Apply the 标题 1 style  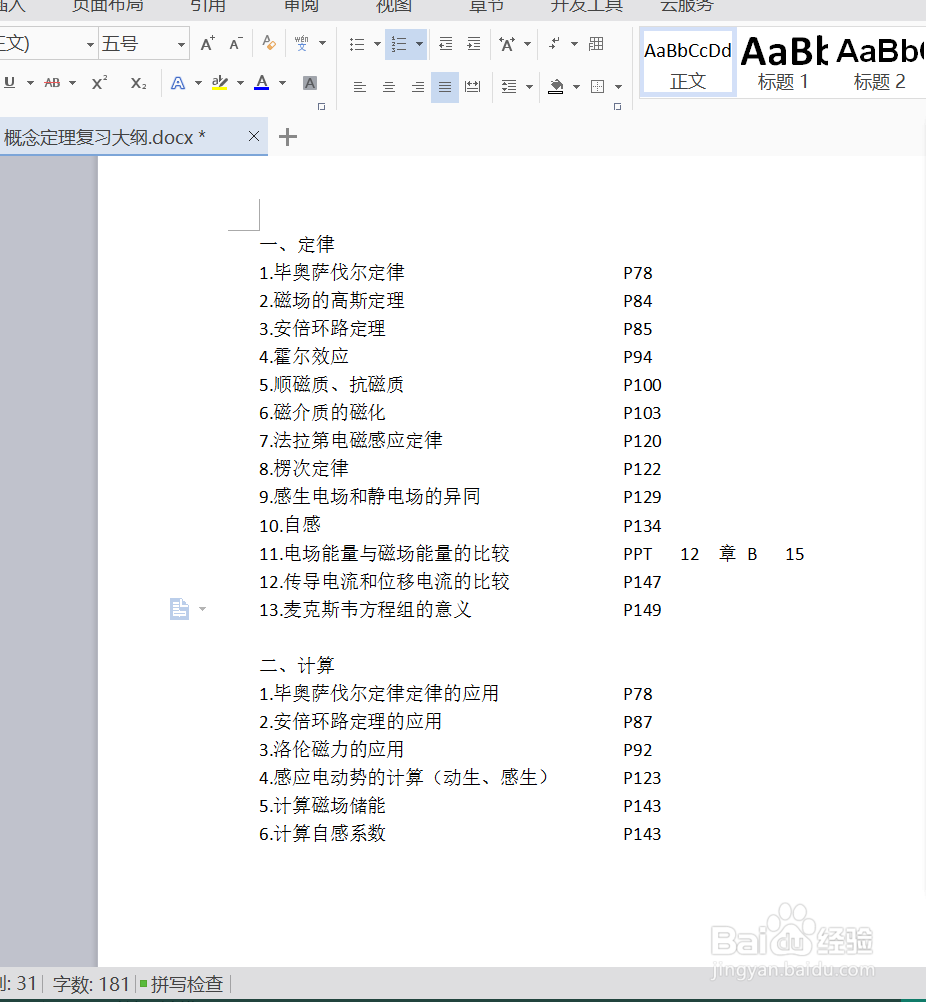[x=783, y=62]
